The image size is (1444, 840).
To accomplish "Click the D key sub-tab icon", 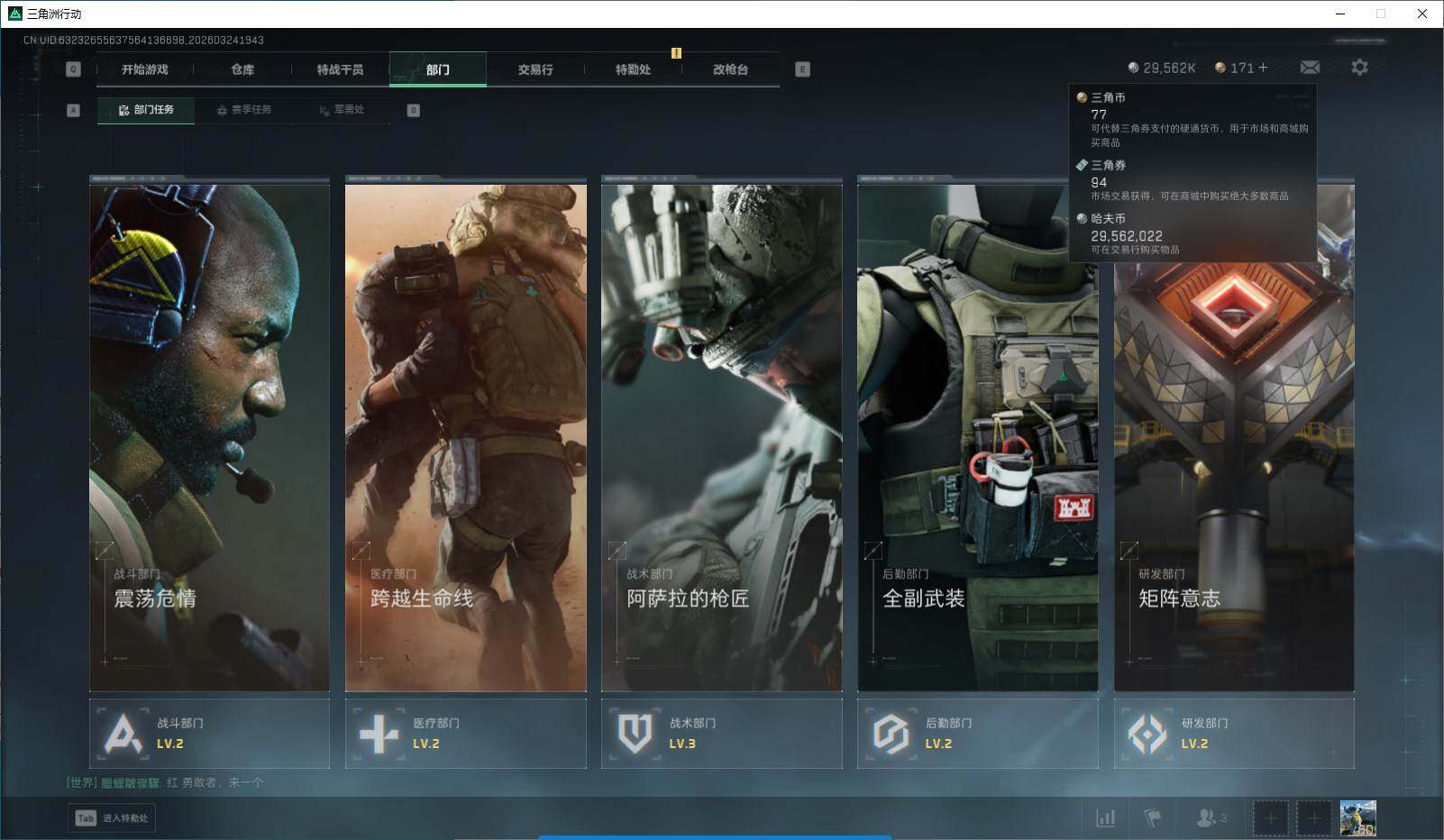I will click(x=414, y=110).
